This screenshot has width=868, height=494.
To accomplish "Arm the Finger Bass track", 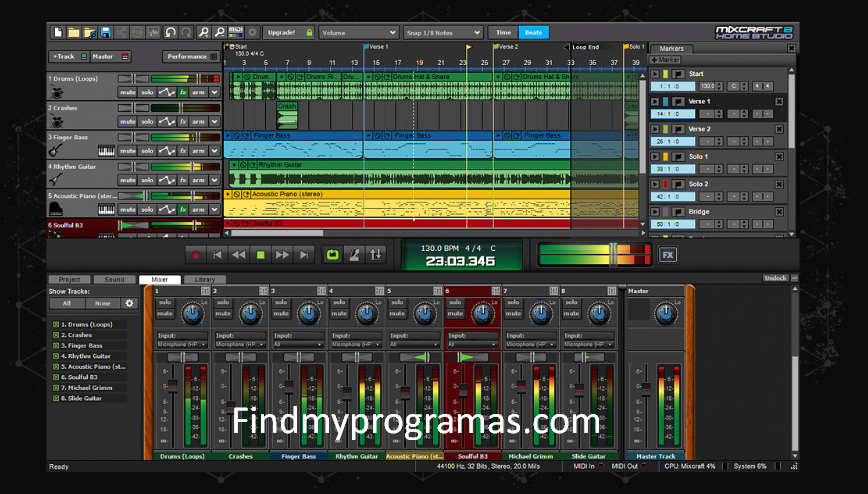I will tap(198, 151).
